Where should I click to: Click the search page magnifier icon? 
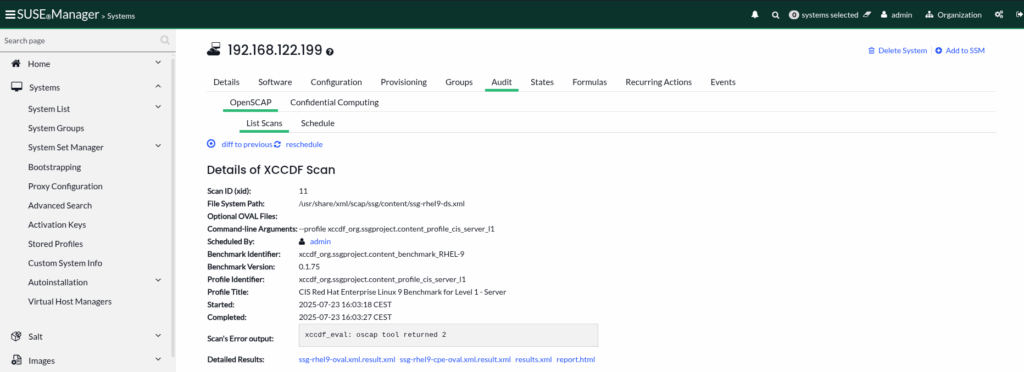165,40
